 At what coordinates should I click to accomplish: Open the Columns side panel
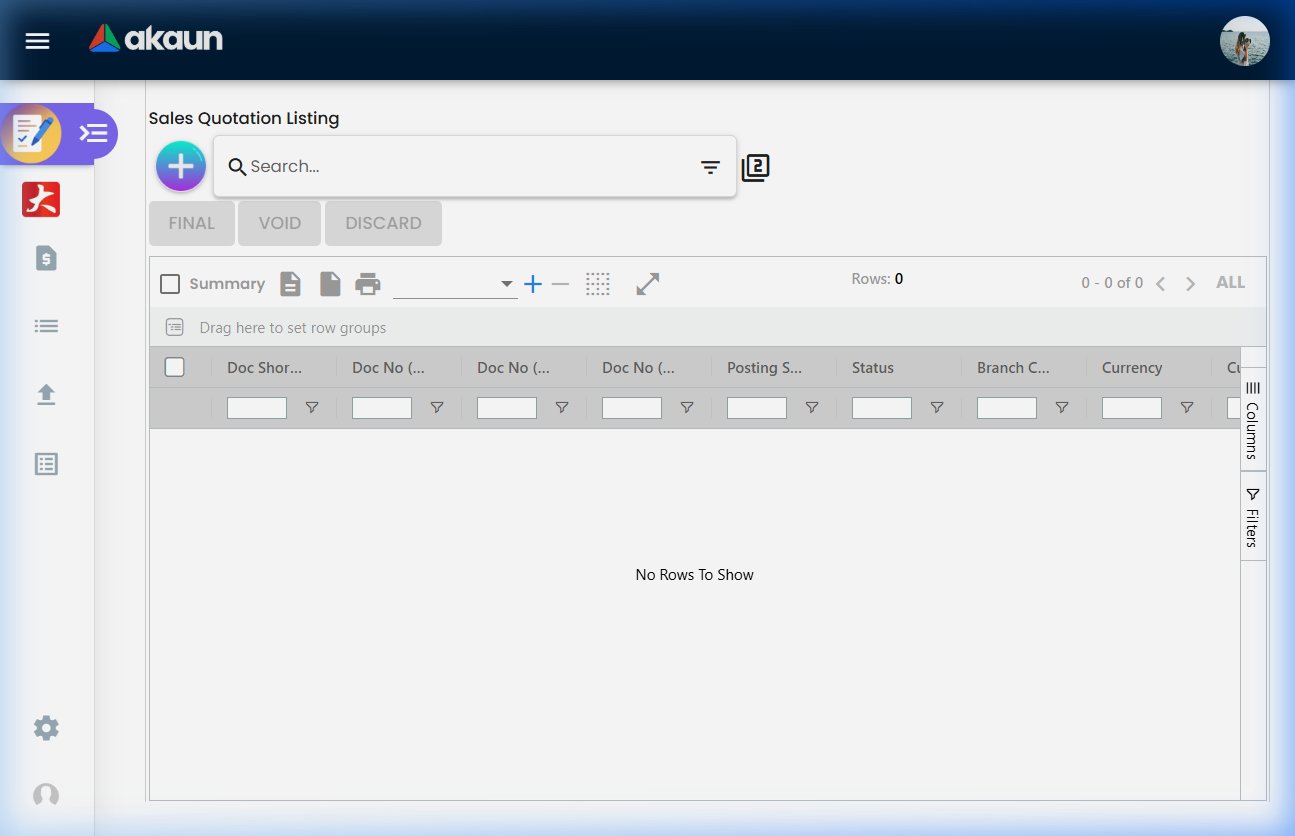coord(1252,420)
